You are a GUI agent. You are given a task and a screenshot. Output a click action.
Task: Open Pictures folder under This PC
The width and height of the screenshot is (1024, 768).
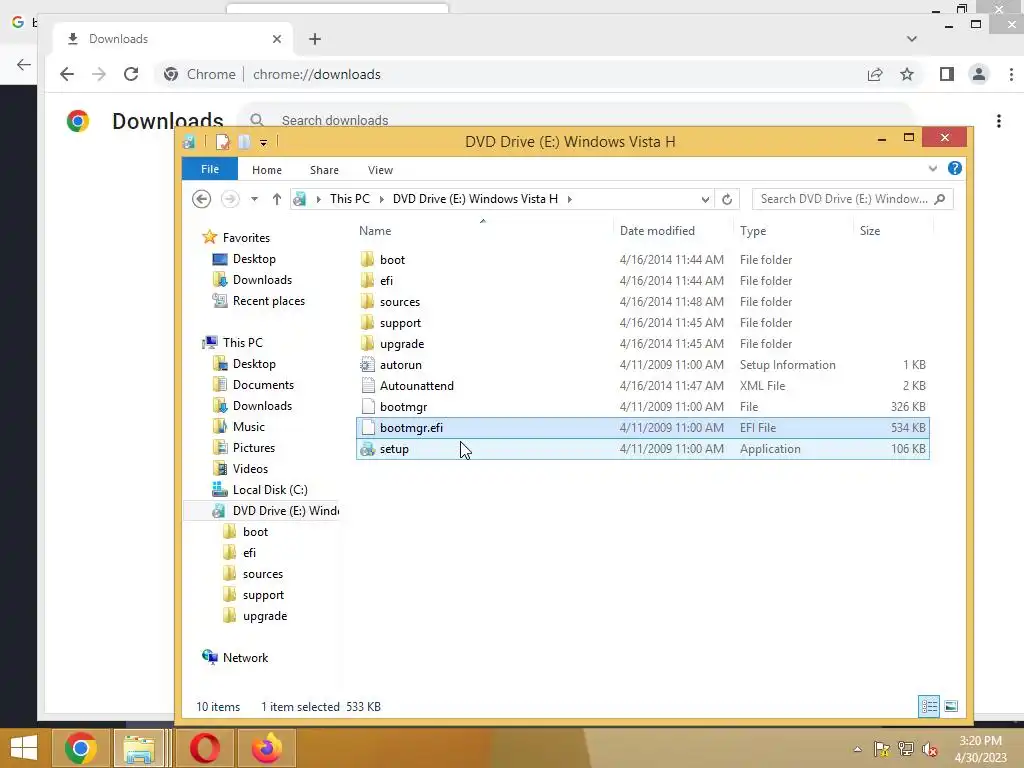coord(253,448)
